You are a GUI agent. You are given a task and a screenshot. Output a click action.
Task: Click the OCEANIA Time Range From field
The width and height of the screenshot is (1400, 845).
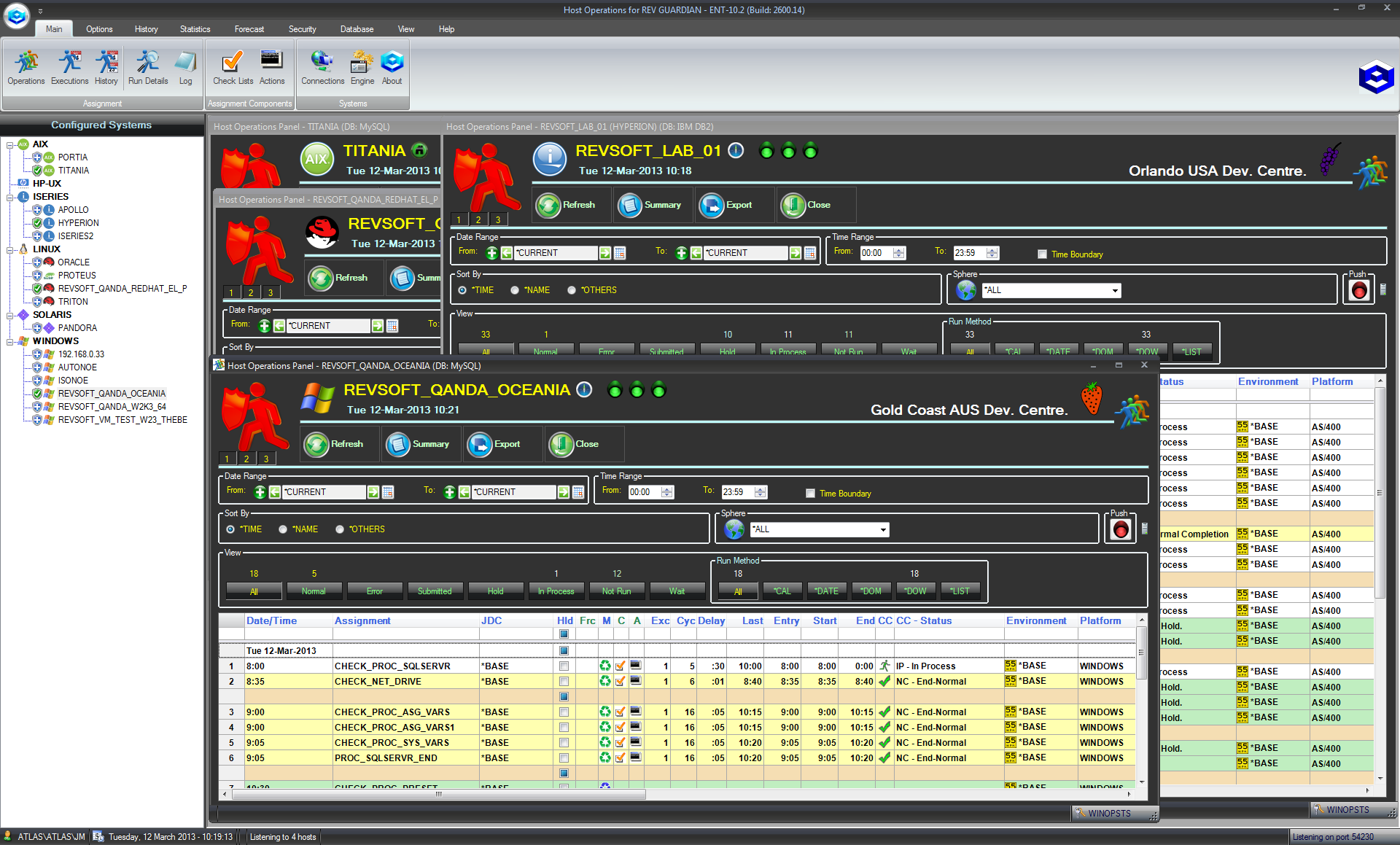(x=644, y=492)
